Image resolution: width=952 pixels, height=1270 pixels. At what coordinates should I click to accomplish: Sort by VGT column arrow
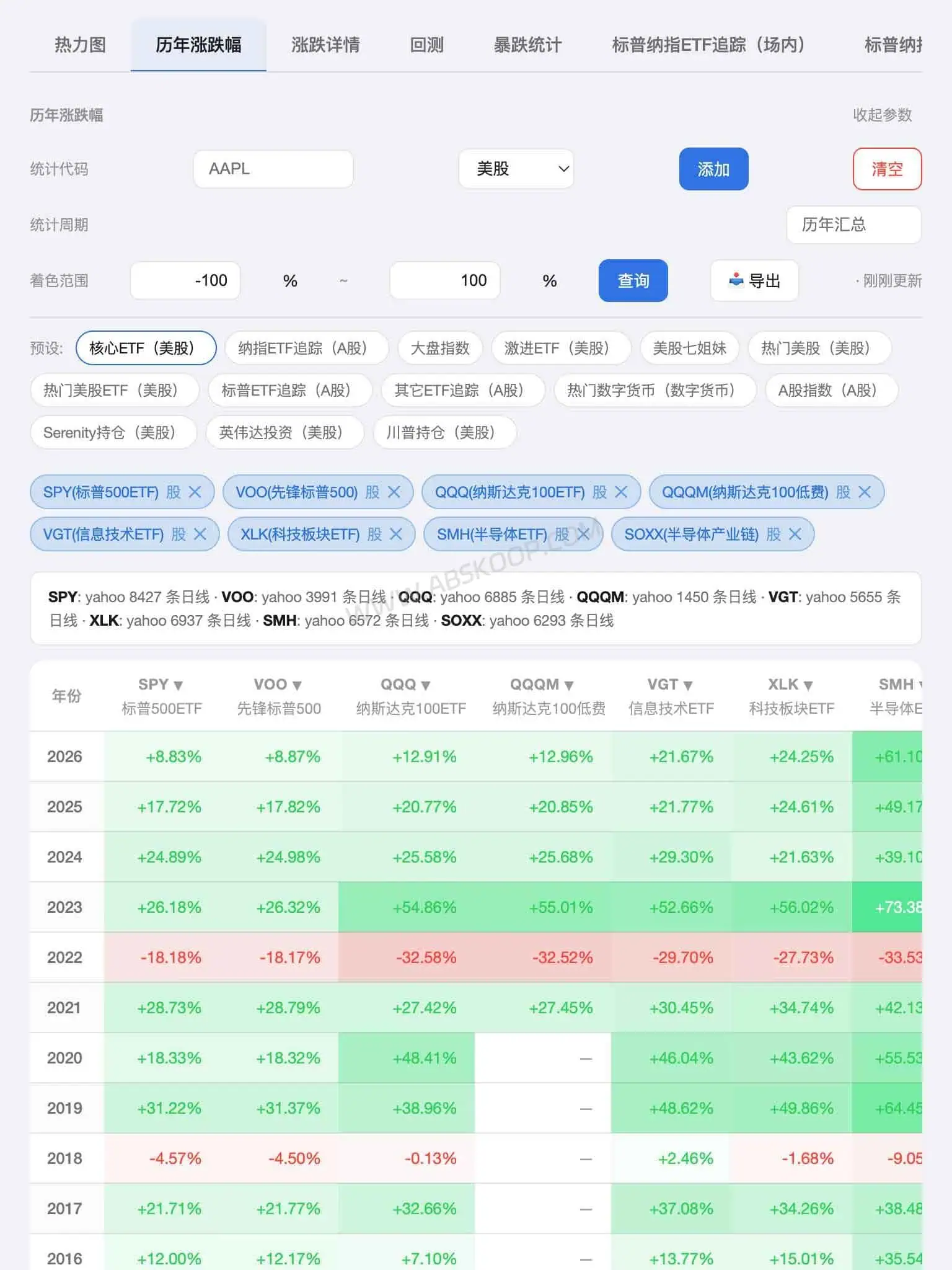[687, 685]
